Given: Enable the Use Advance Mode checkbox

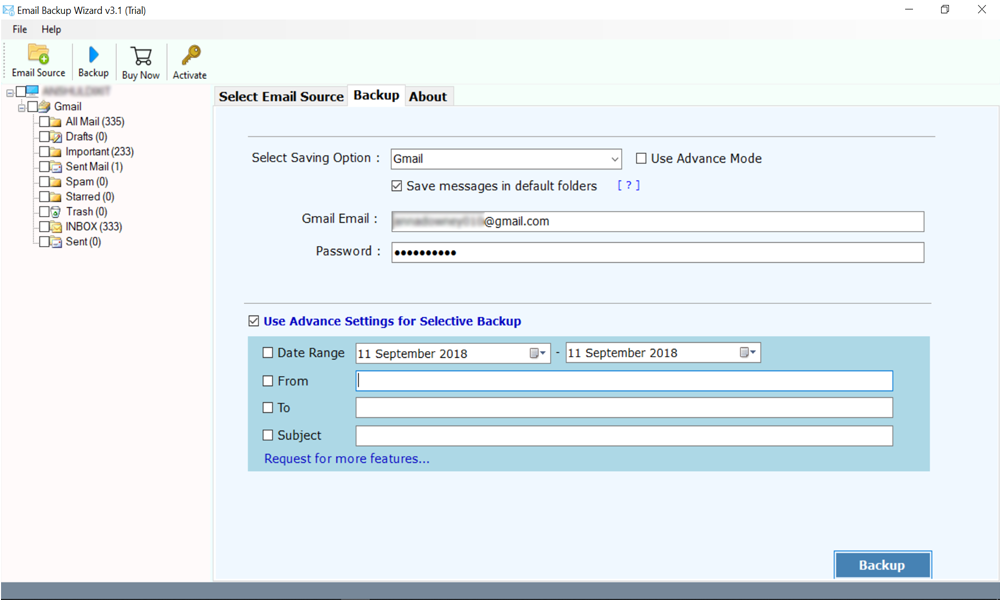Looking at the screenshot, I should (x=642, y=158).
